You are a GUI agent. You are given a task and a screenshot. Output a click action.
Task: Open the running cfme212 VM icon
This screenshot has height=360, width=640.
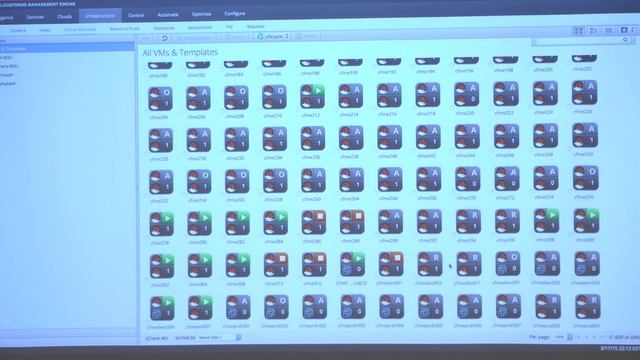click(x=313, y=96)
